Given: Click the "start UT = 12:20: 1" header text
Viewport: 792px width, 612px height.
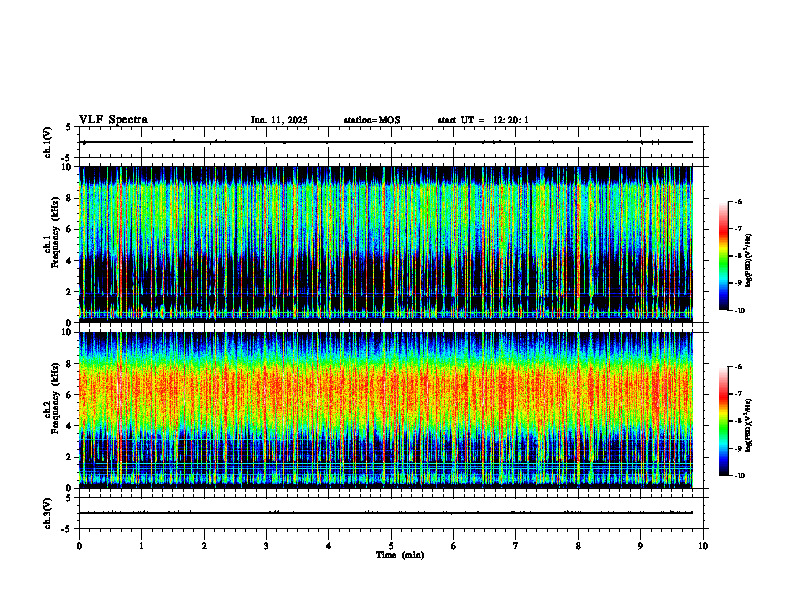Looking at the screenshot, I should pyautogui.click(x=483, y=120).
